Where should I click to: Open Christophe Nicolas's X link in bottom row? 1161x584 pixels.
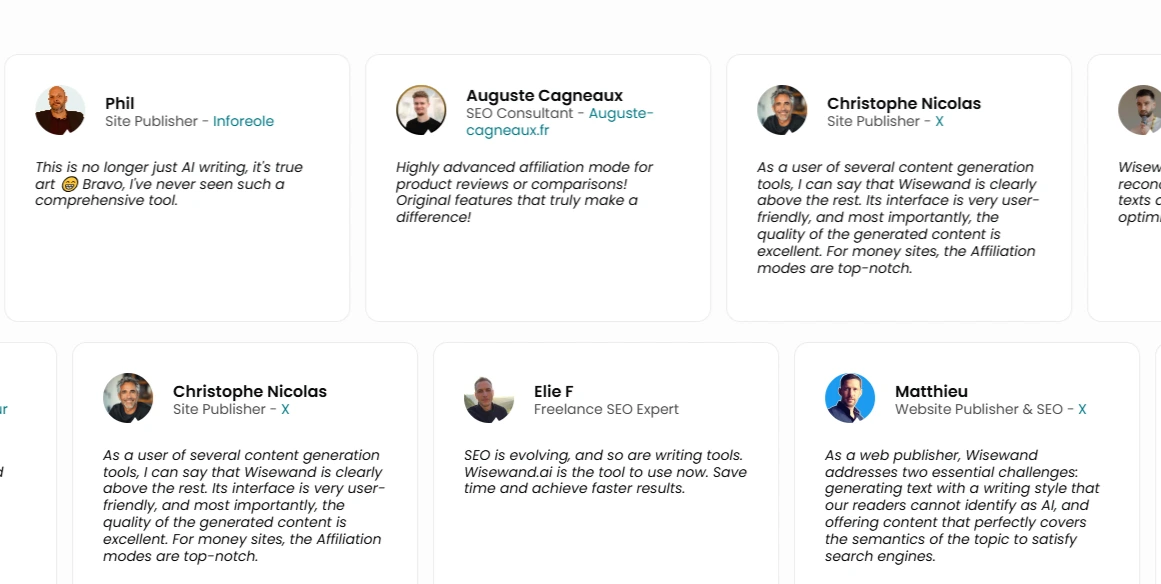coord(284,409)
